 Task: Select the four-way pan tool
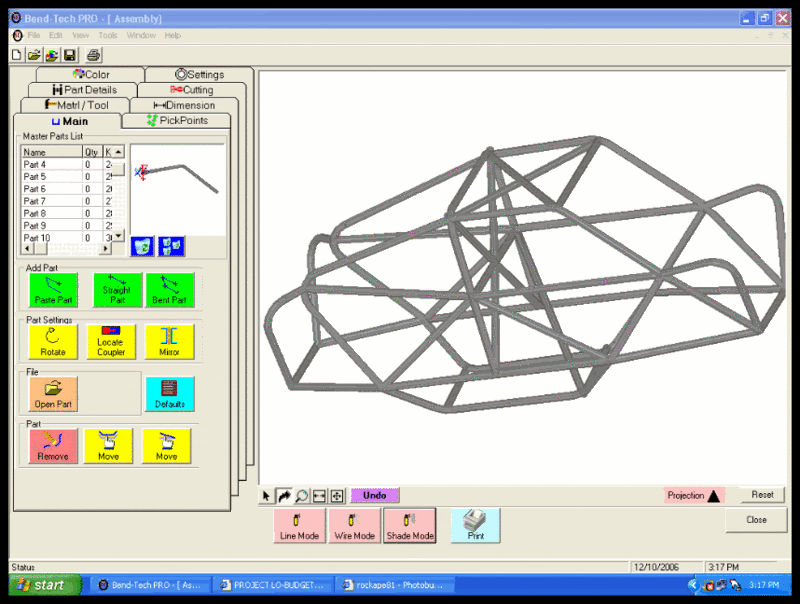[x=337, y=495]
